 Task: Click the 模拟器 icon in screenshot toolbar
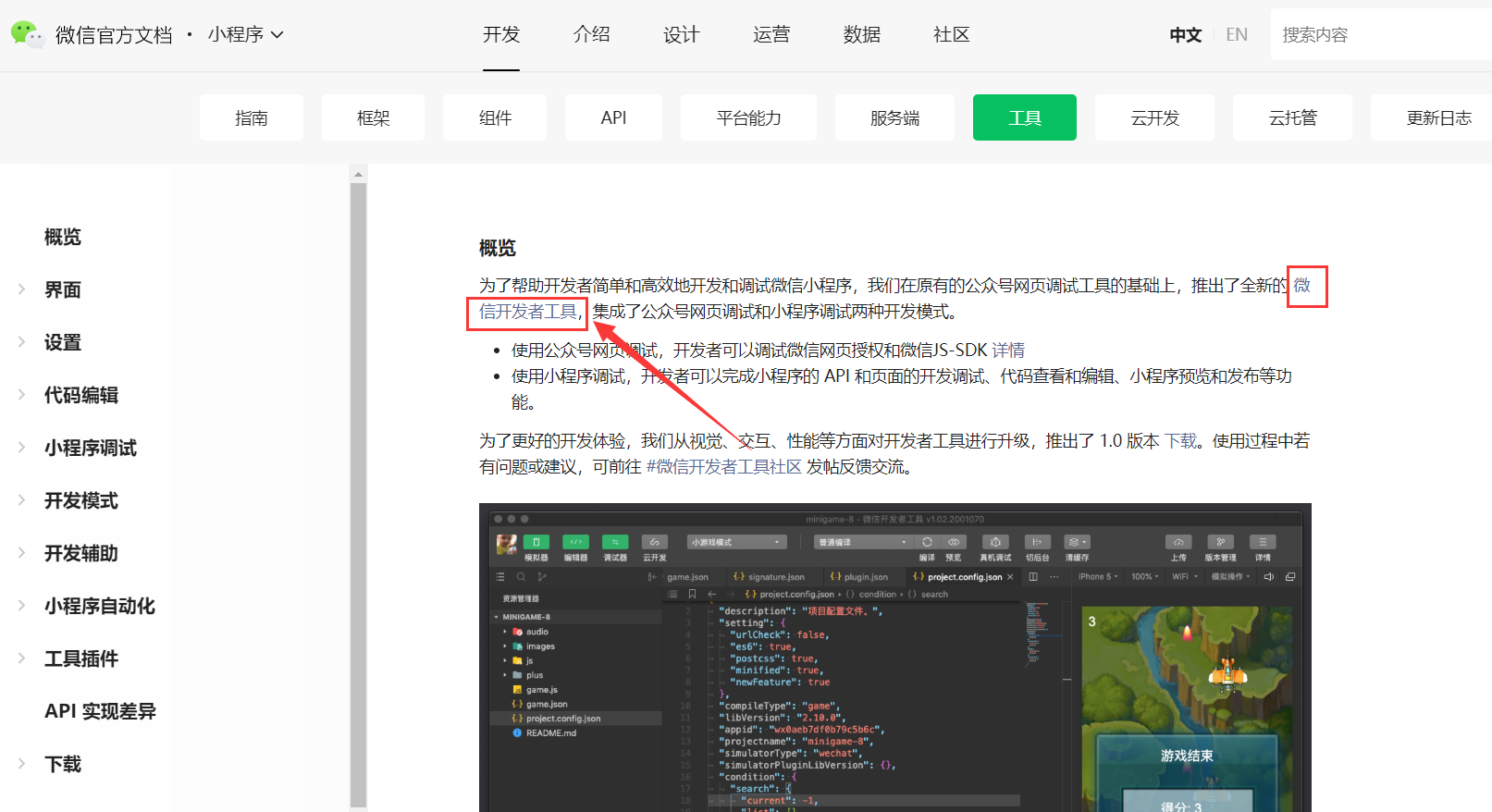536,543
